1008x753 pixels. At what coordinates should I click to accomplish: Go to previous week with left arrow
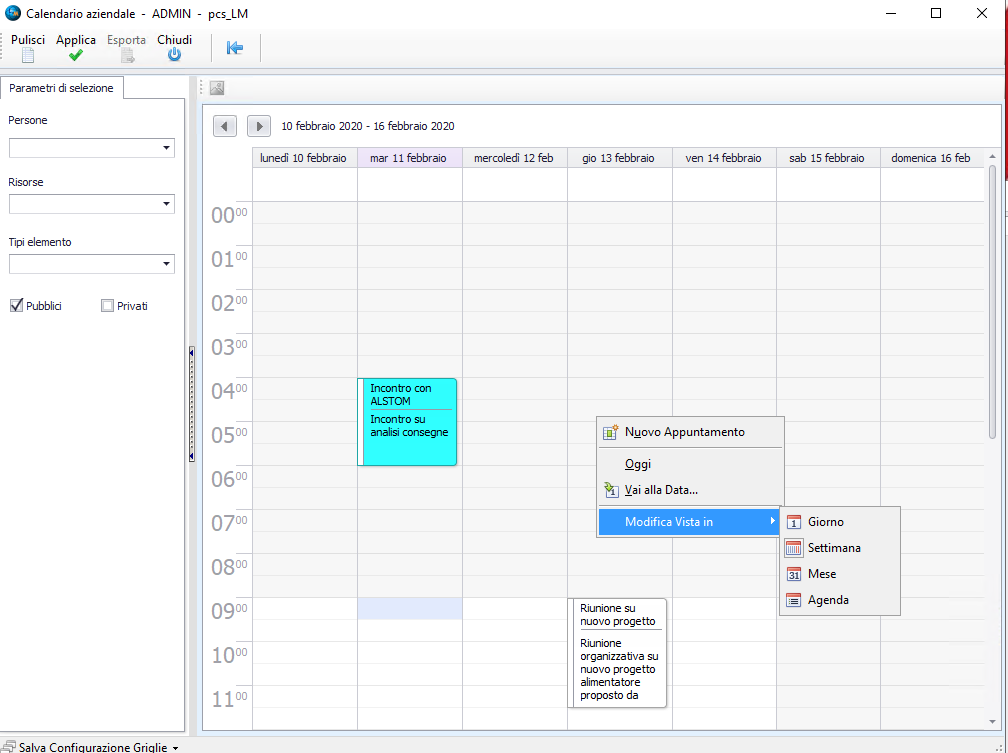pos(225,126)
